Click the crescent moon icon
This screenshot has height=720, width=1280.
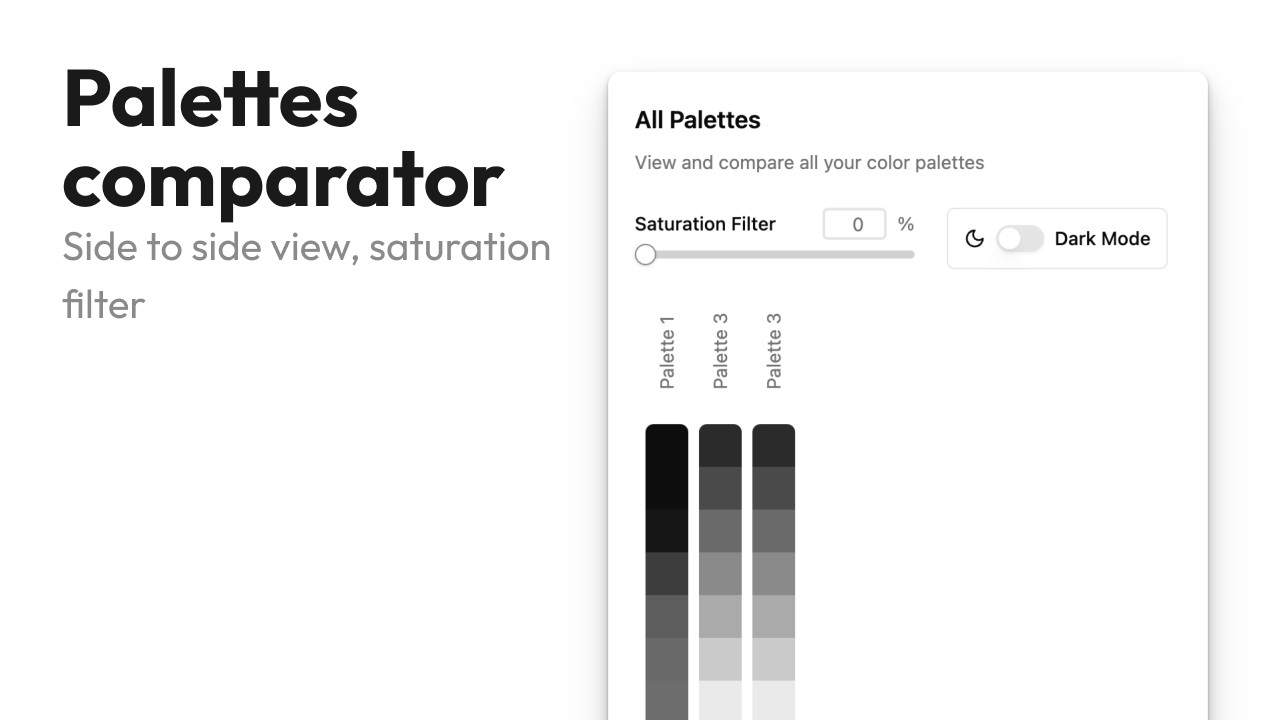click(975, 238)
